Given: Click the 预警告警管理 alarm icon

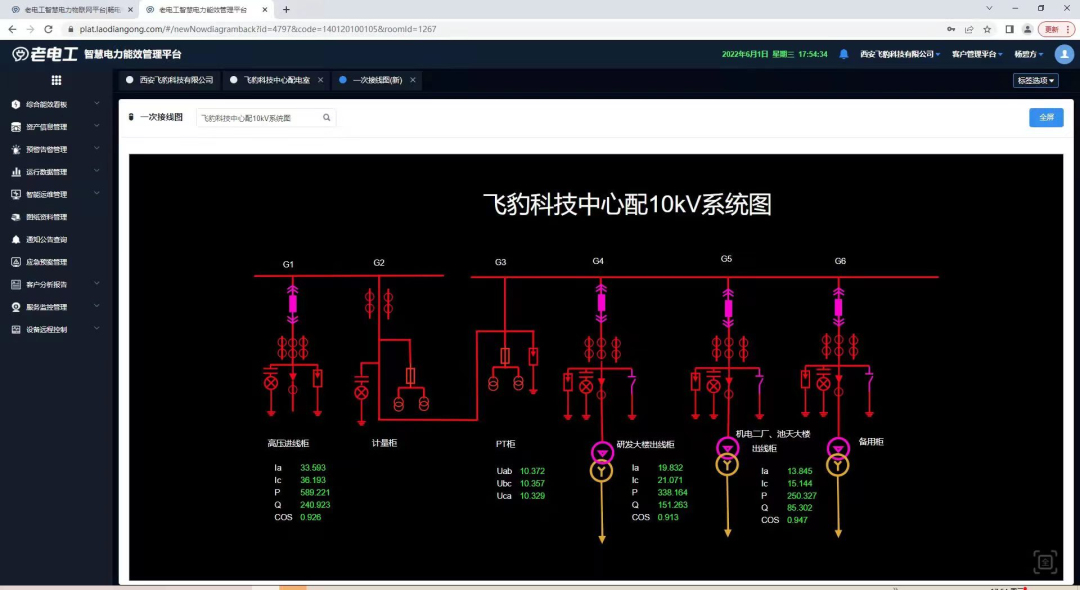Looking at the screenshot, I should [16, 149].
